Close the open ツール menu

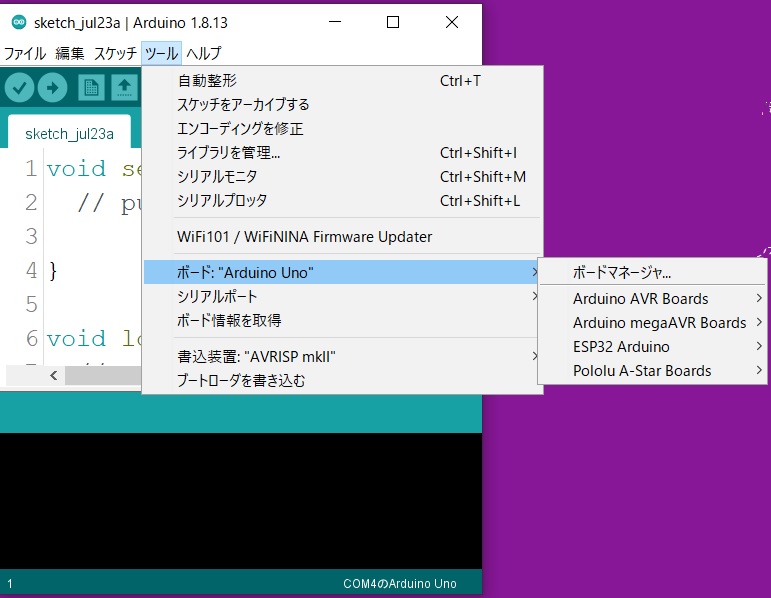(x=161, y=53)
